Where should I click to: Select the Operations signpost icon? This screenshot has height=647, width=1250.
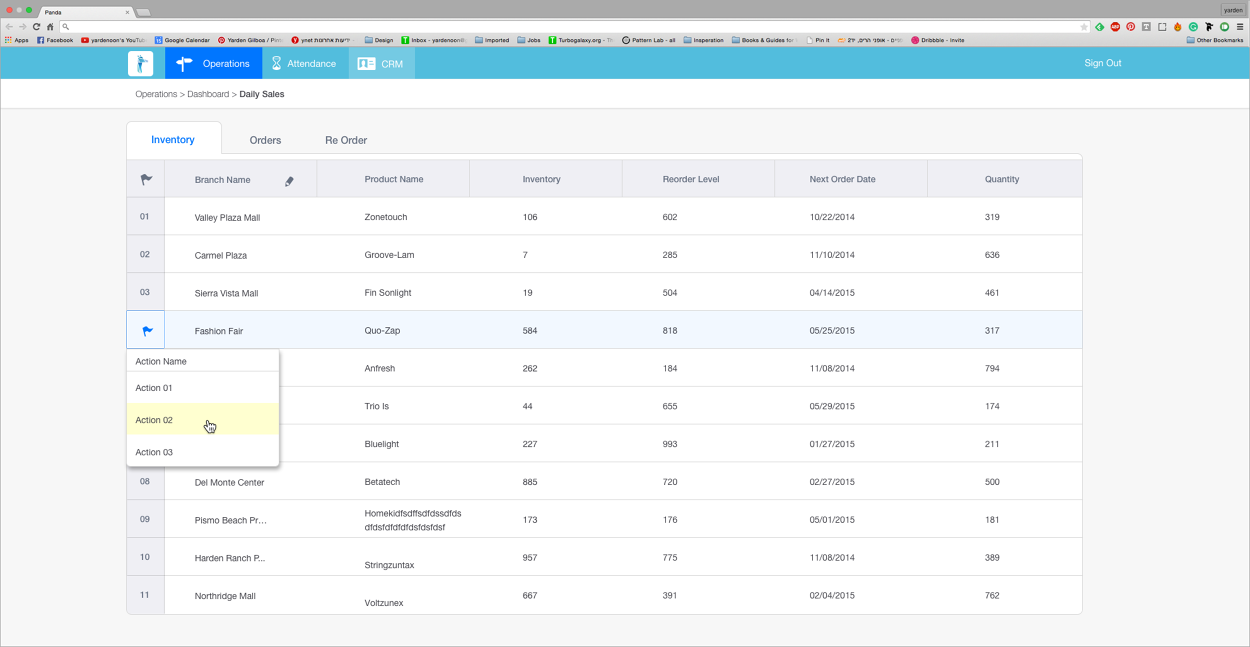183,62
